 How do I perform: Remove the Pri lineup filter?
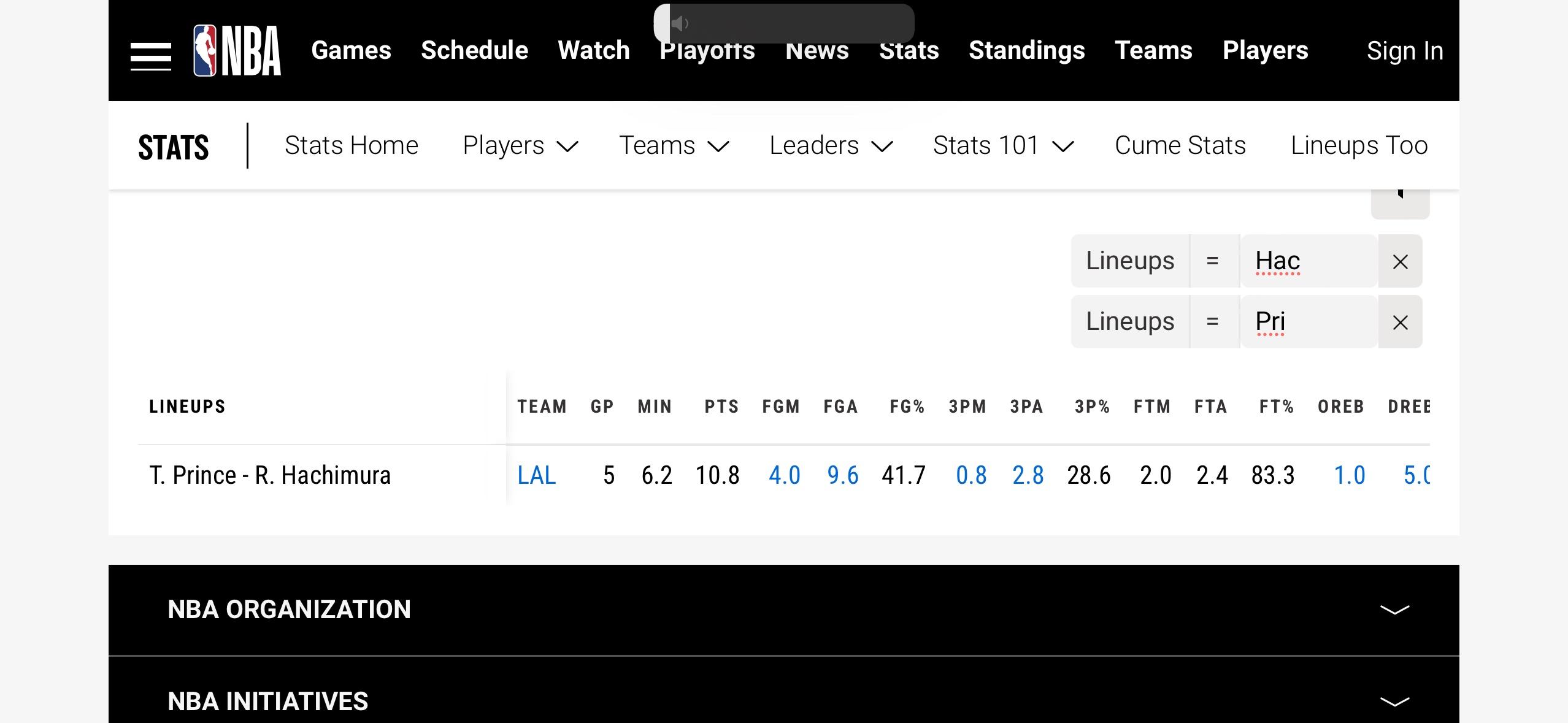tap(1400, 323)
